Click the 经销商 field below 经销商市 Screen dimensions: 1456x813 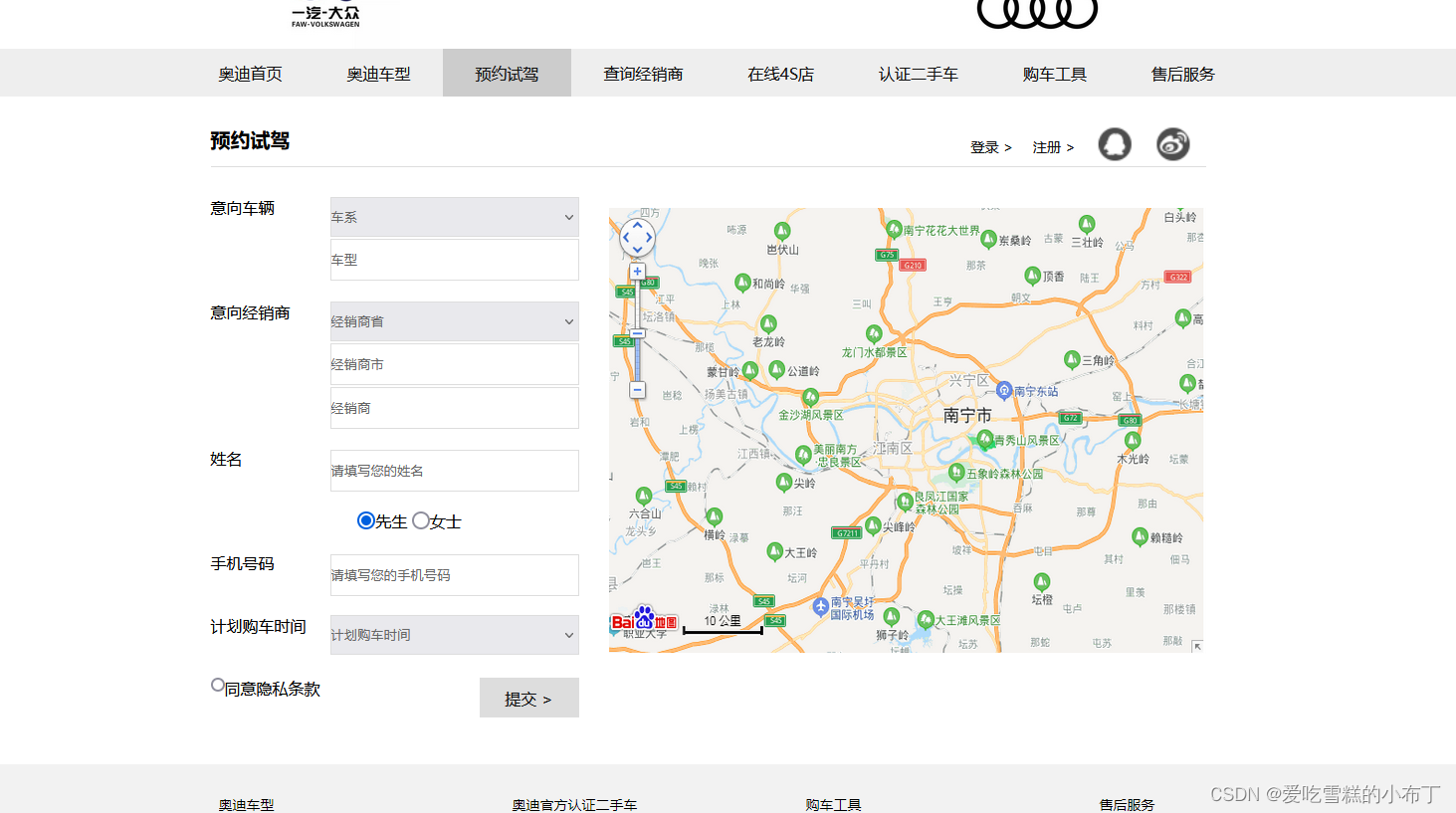455,408
